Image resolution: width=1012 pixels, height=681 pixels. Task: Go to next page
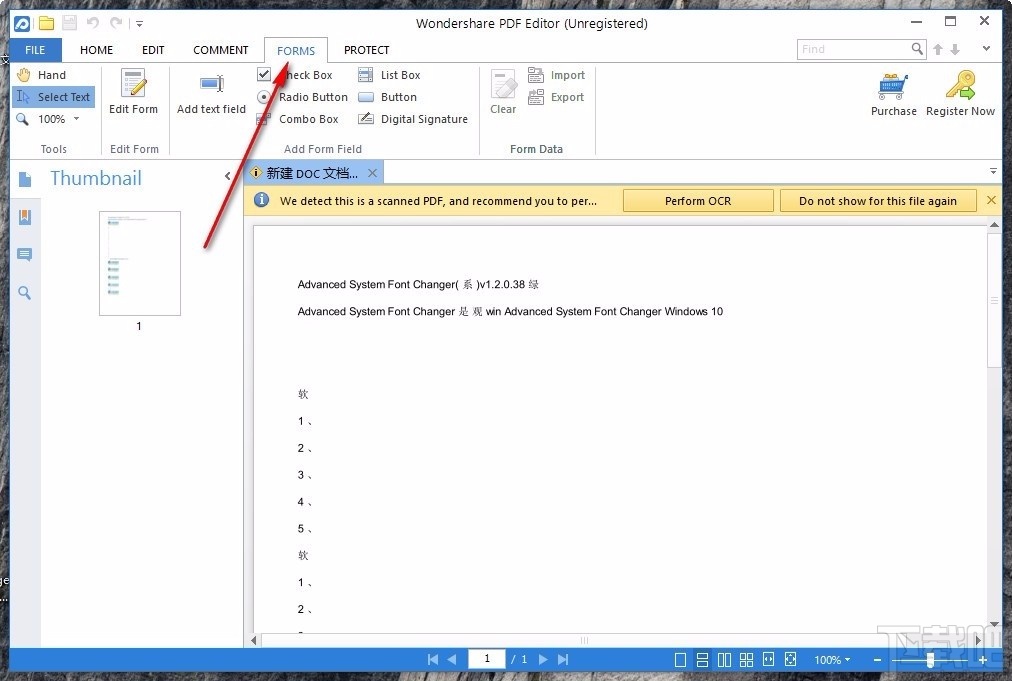pos(543,659)
